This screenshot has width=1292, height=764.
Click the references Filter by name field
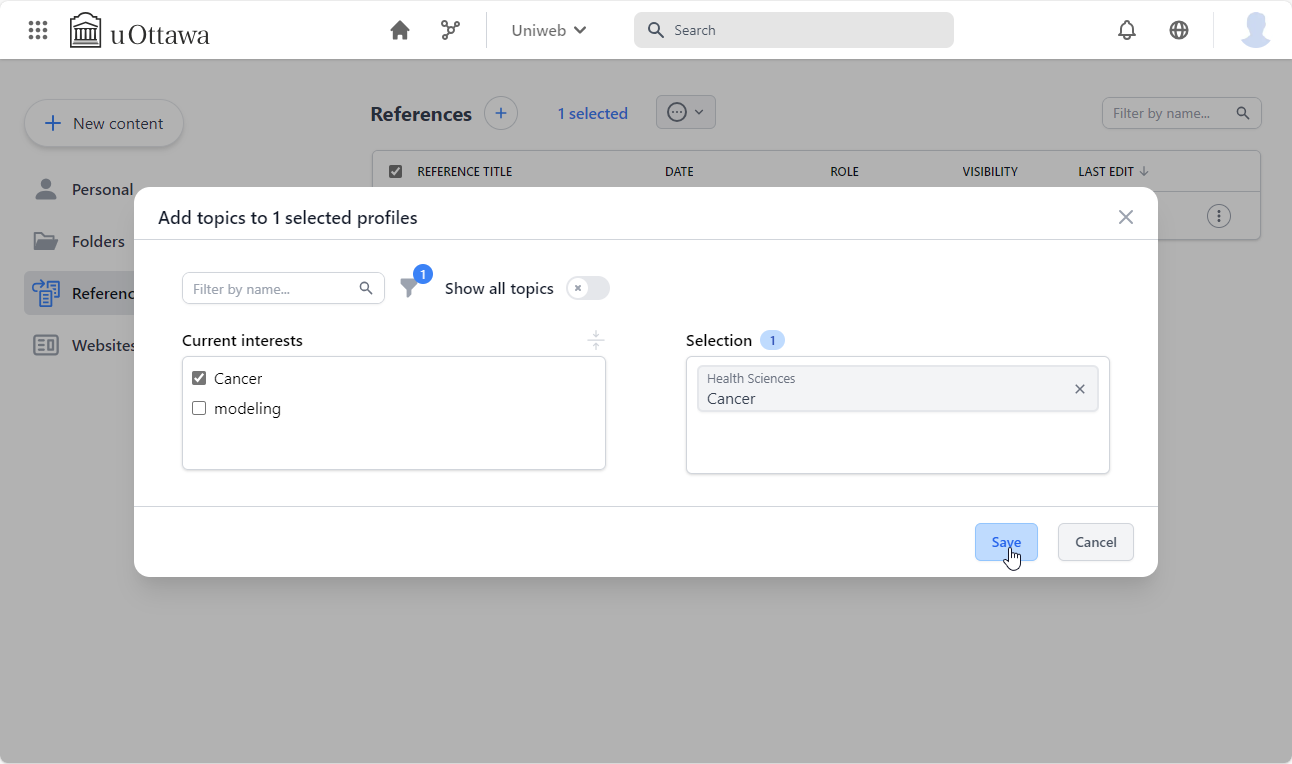(1181, 113)
